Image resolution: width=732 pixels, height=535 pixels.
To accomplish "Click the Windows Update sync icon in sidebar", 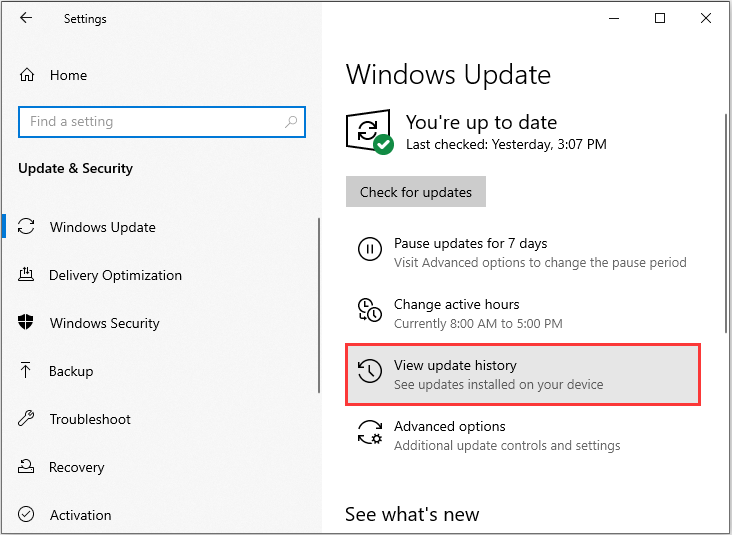I will (27, 227).
